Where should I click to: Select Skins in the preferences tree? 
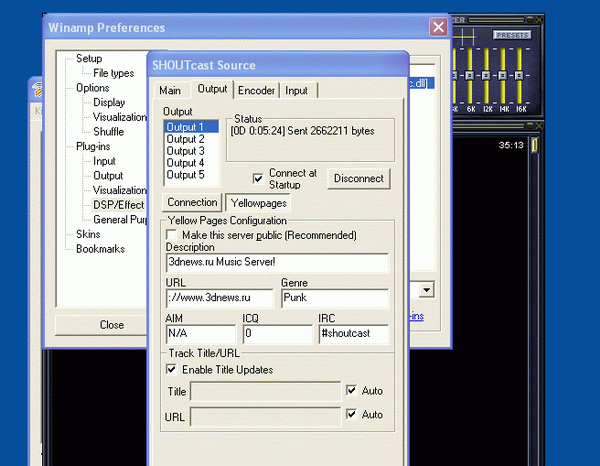[x=88, y=234]
